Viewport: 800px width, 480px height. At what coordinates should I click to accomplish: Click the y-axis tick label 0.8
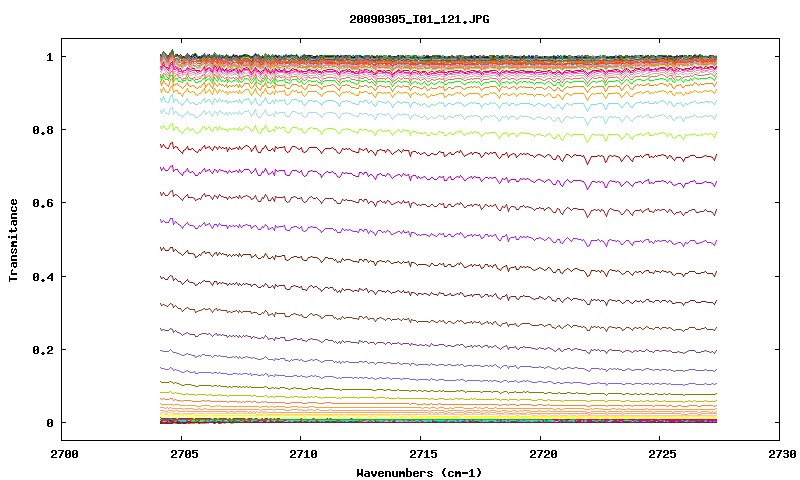coord(43,130)
